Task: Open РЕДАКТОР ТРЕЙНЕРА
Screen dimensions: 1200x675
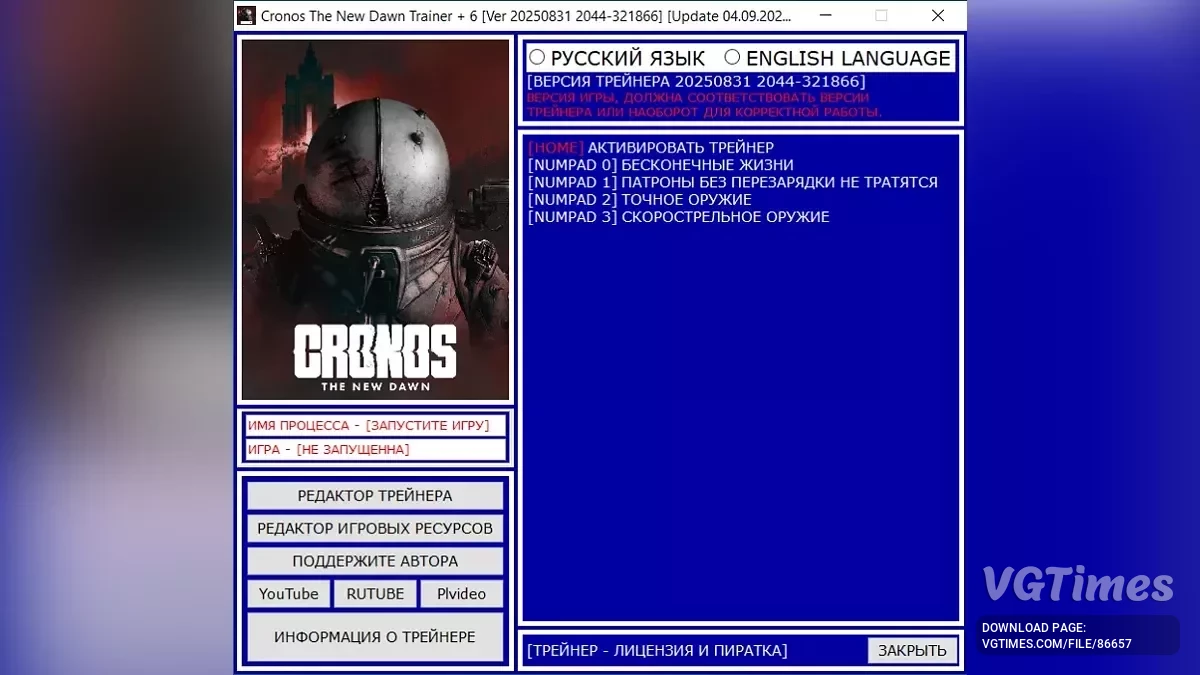Action: click(374, 495)
